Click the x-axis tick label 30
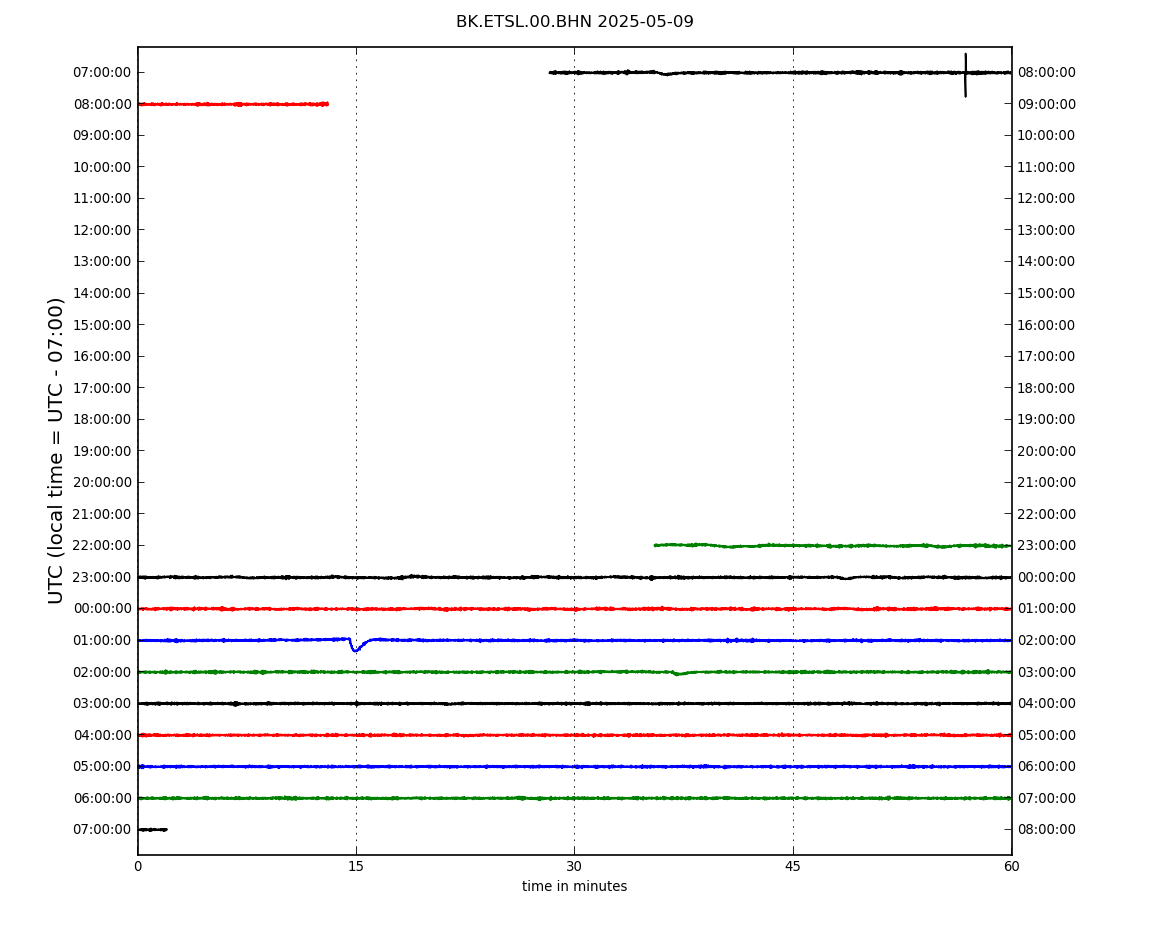The image size is (1150, 950). point(574,866)
